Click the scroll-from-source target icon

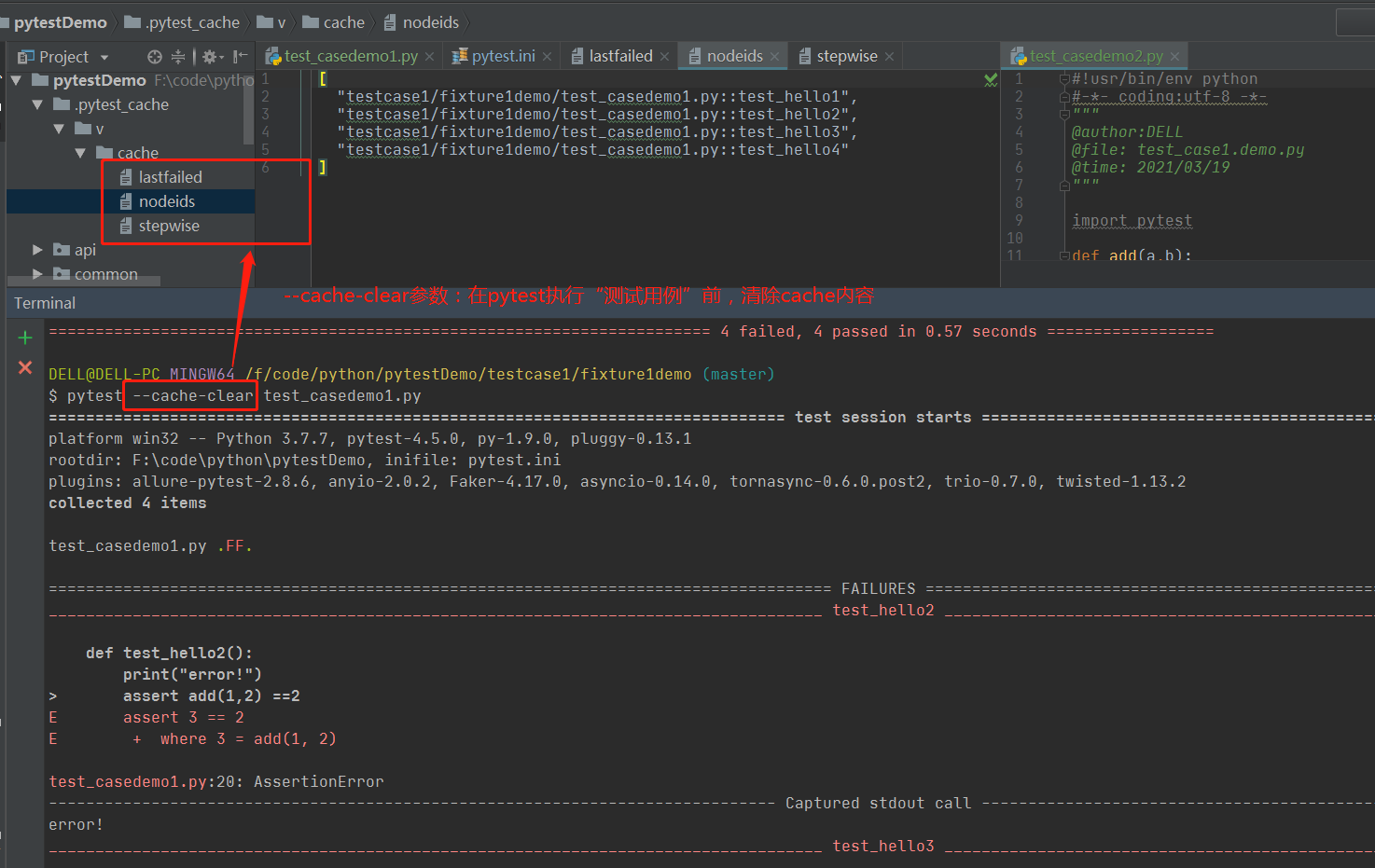point(155,57)
